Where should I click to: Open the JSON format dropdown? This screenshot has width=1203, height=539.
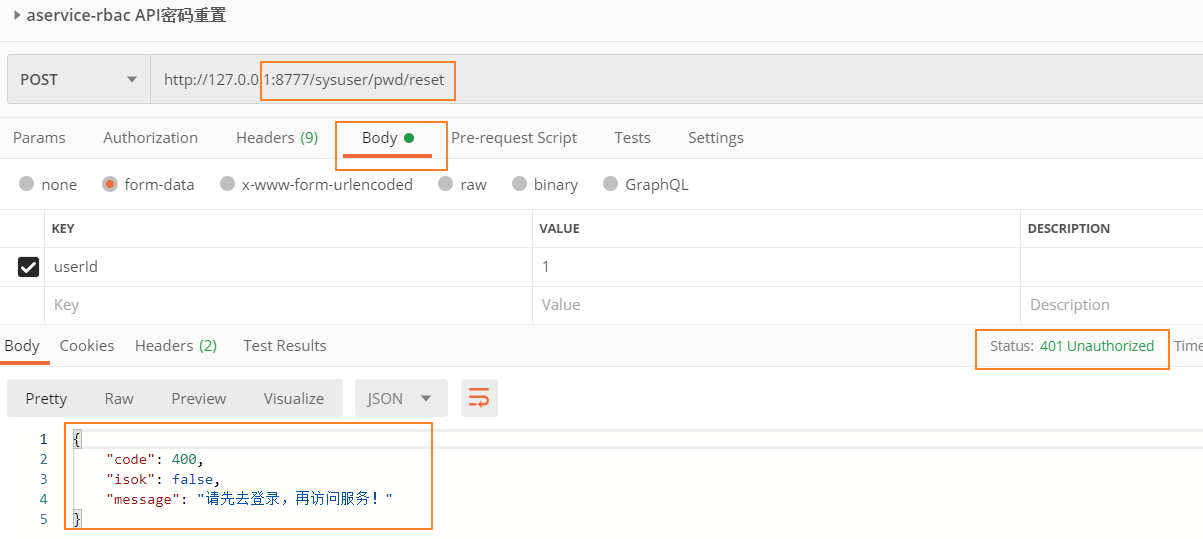coord(399,398)
